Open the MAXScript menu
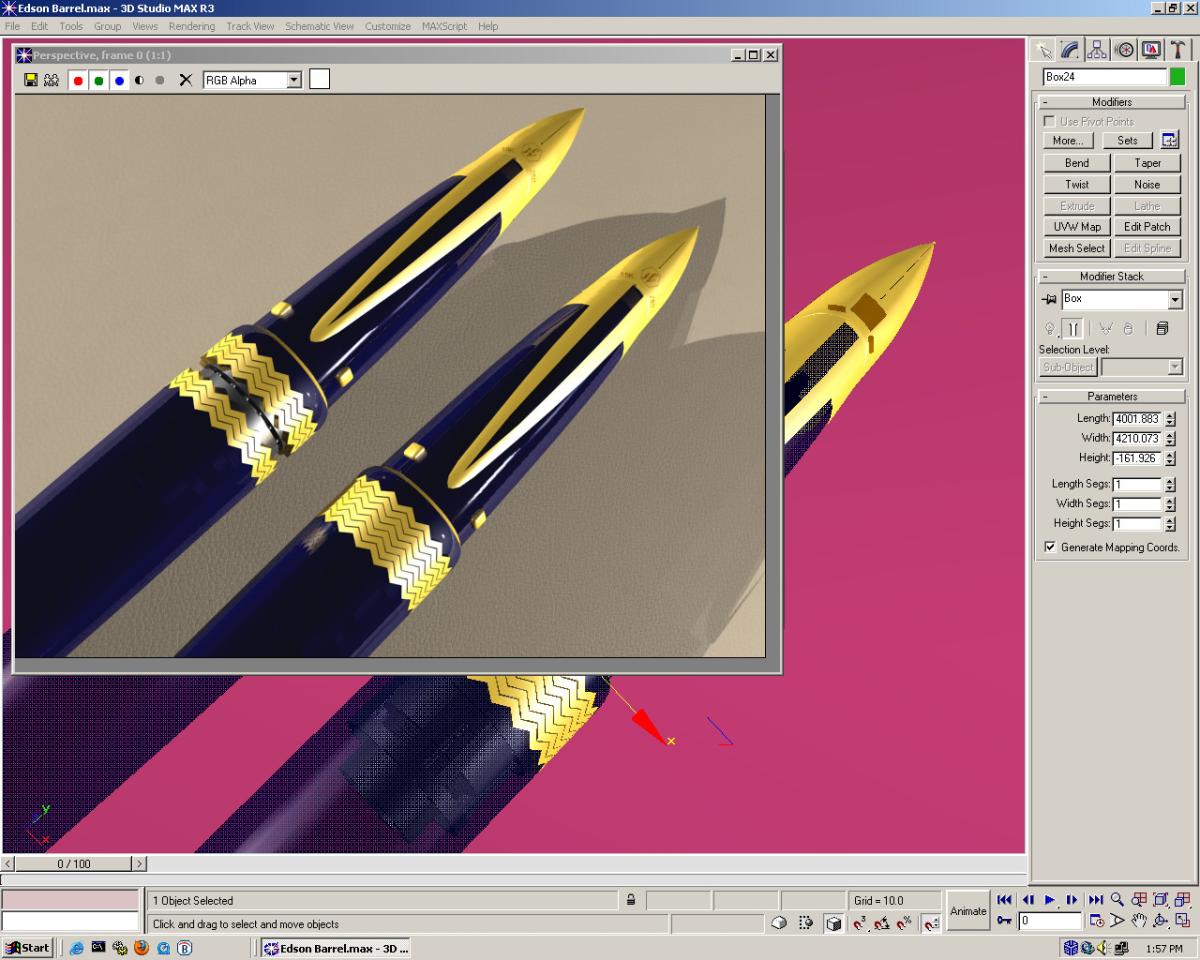The image size is (1200, 960). click(x=444, y=26)
